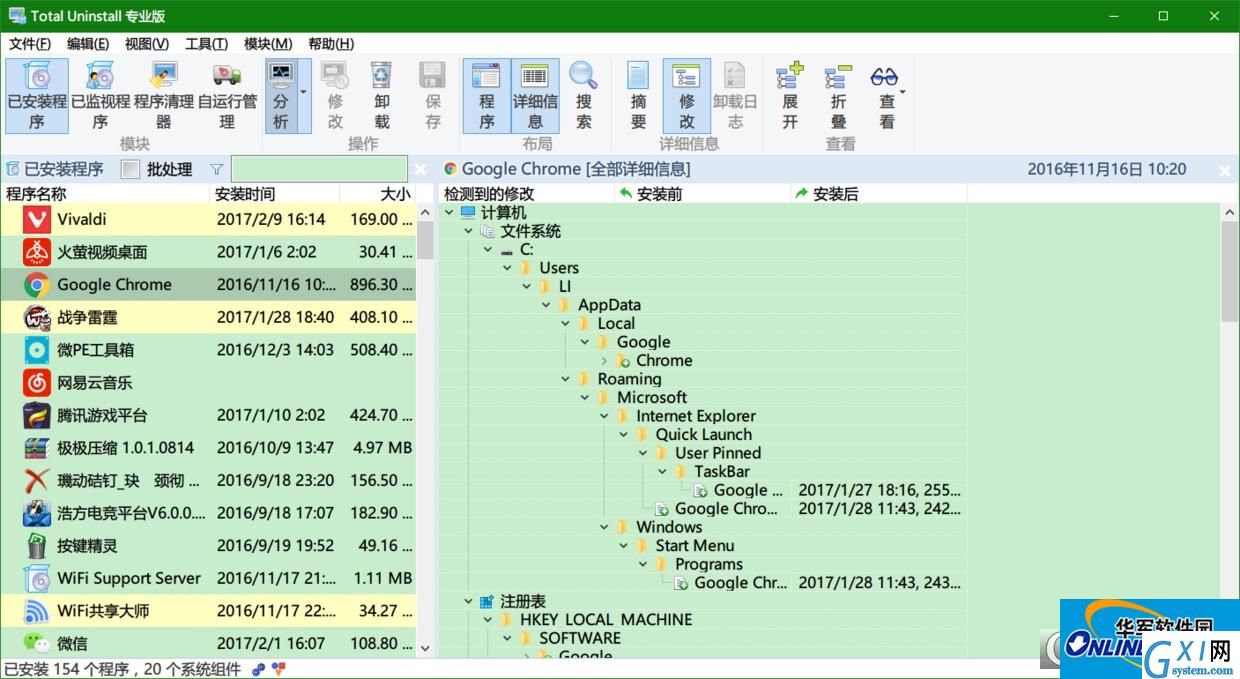Open the 工具(T) menu
This screenshot has height=679, width=1240.
[206, 44]
